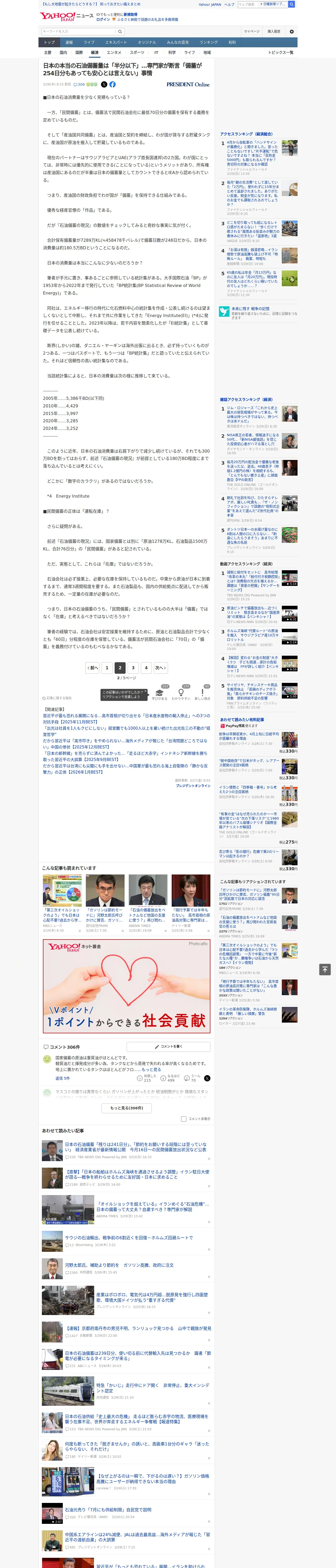The height and width of the screenshot is (1568, 336).
Task: React with わかりやすい lightbulb icon
Action: [181, 693]
